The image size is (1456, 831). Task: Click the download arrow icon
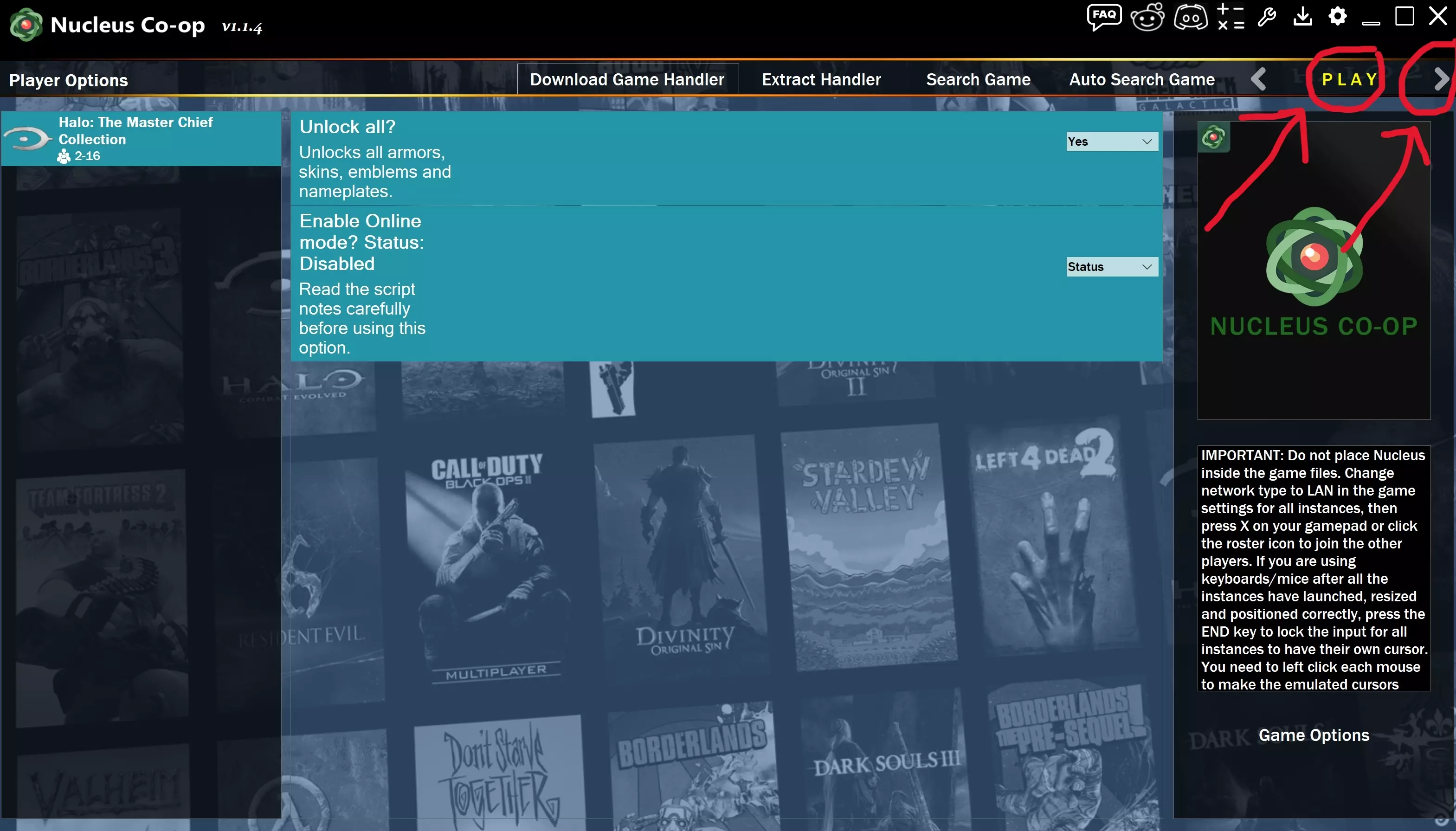click(1302, 17)
